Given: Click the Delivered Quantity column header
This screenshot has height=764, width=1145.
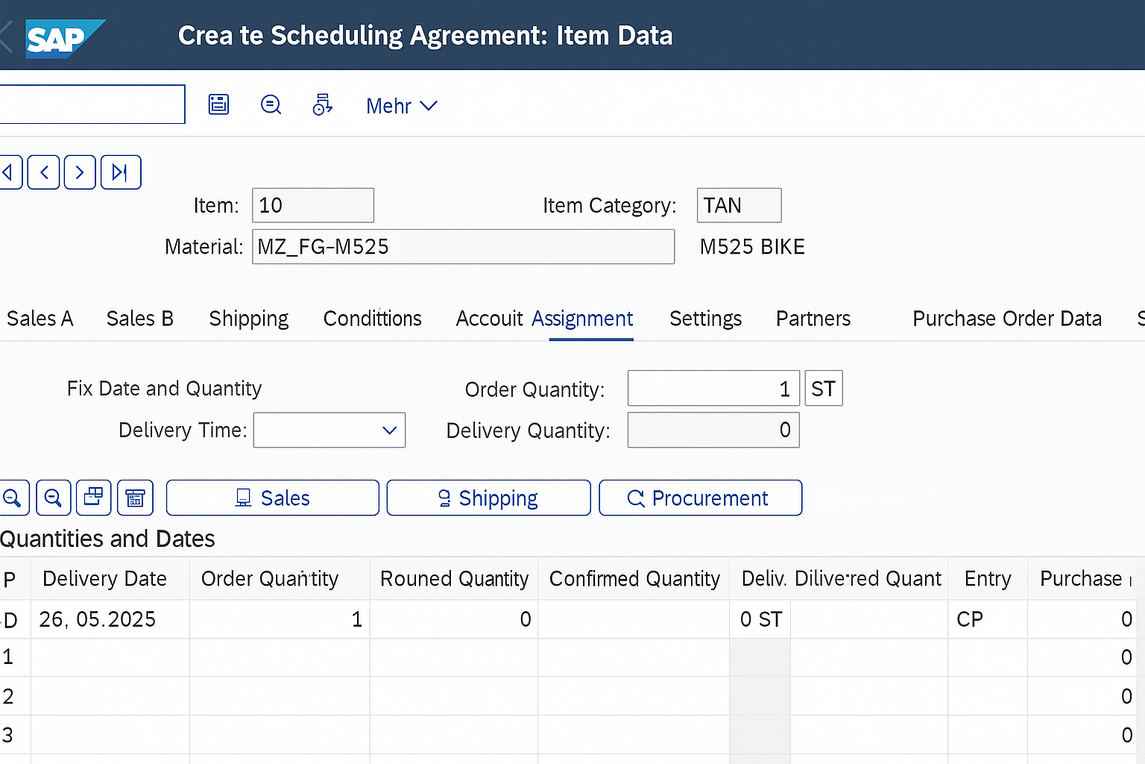Looking at the screenshot, I should (x=868, y=579).
